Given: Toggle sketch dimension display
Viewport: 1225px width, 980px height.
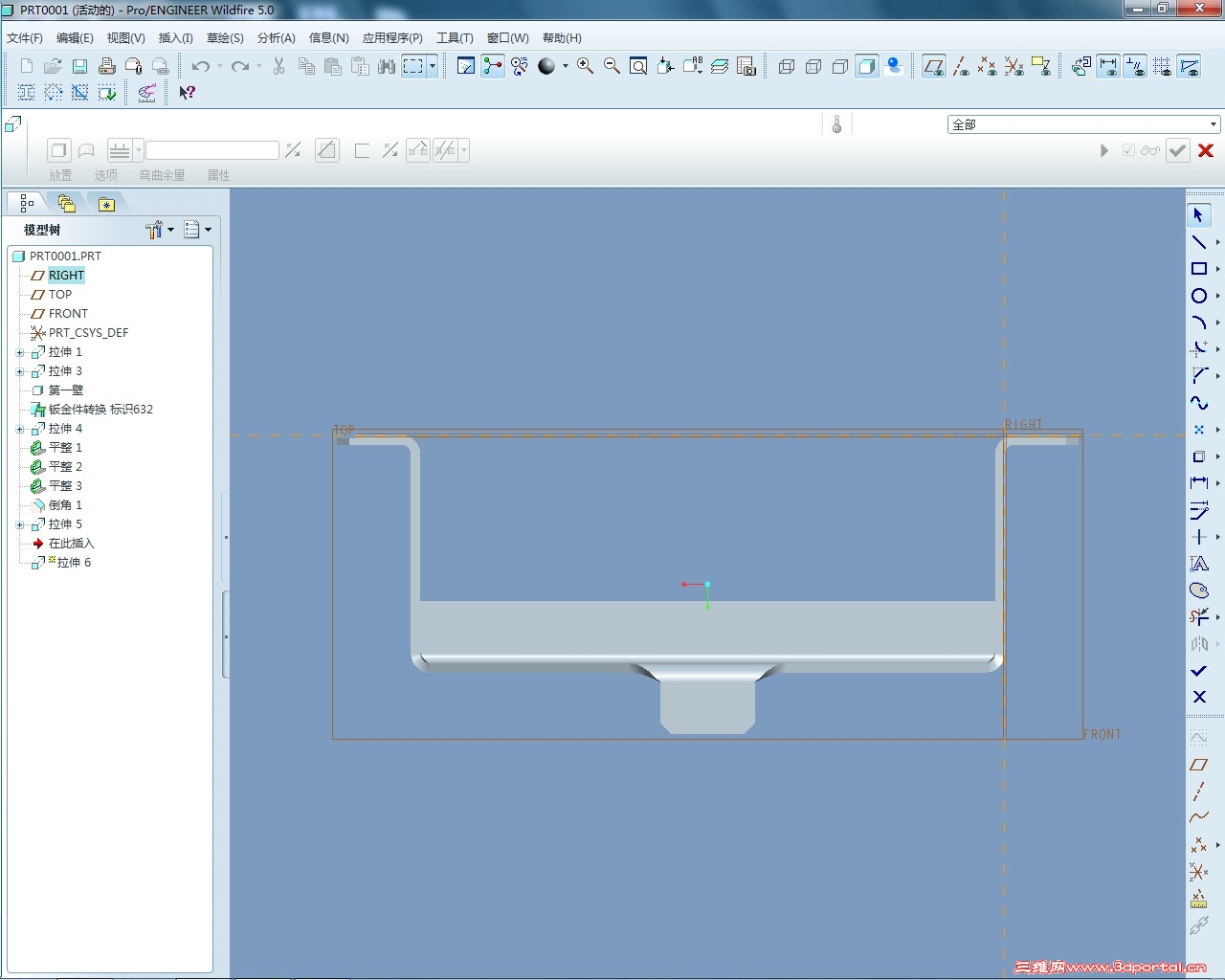Looking at the screenshot, I should point(1108,66).
